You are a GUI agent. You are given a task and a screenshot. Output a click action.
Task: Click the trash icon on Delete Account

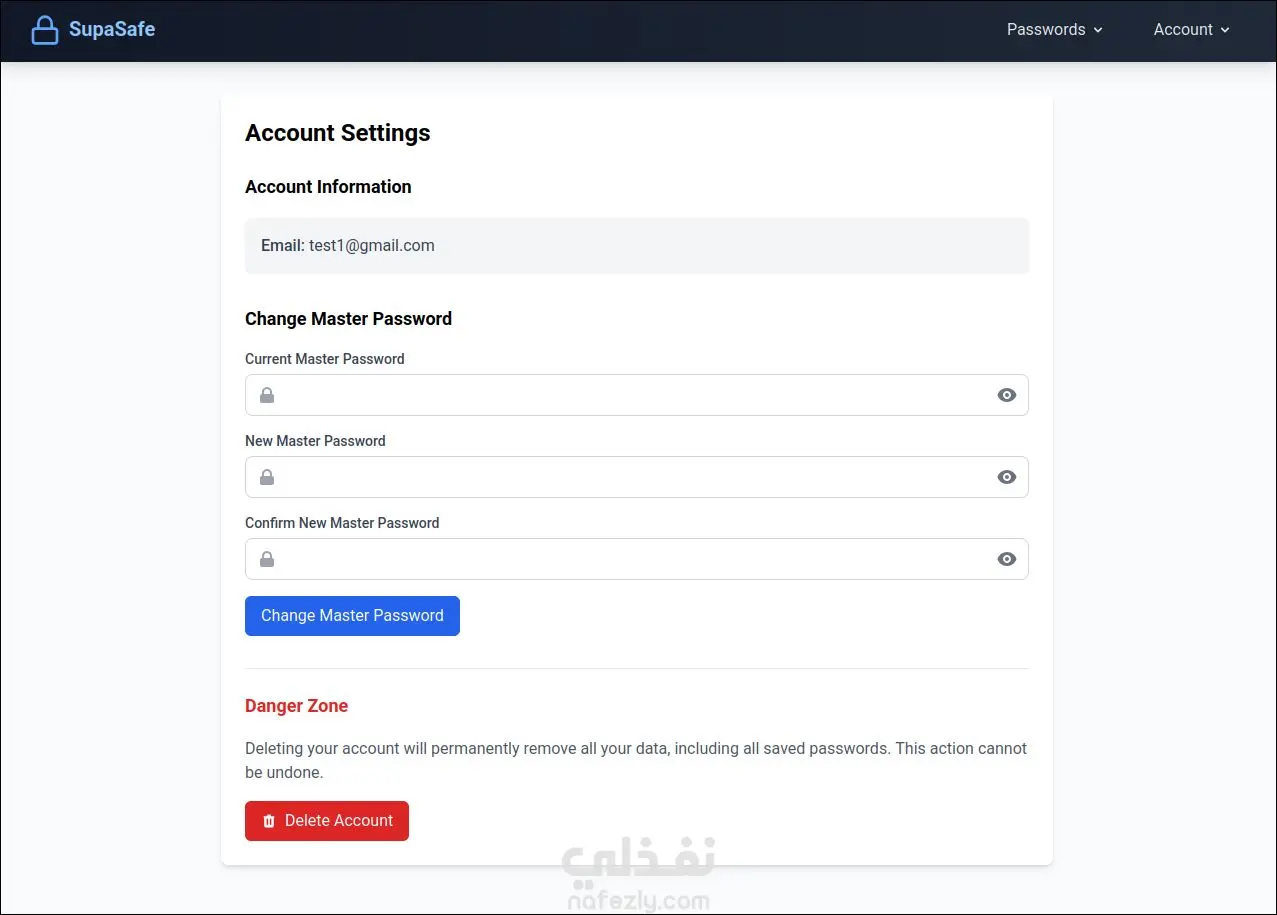coord(268,821)
